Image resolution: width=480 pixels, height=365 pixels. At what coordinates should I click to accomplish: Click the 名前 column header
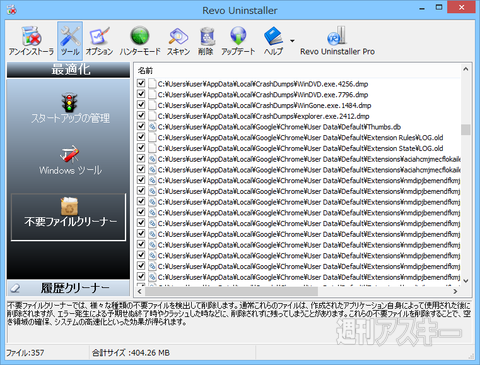coord(145,71)
